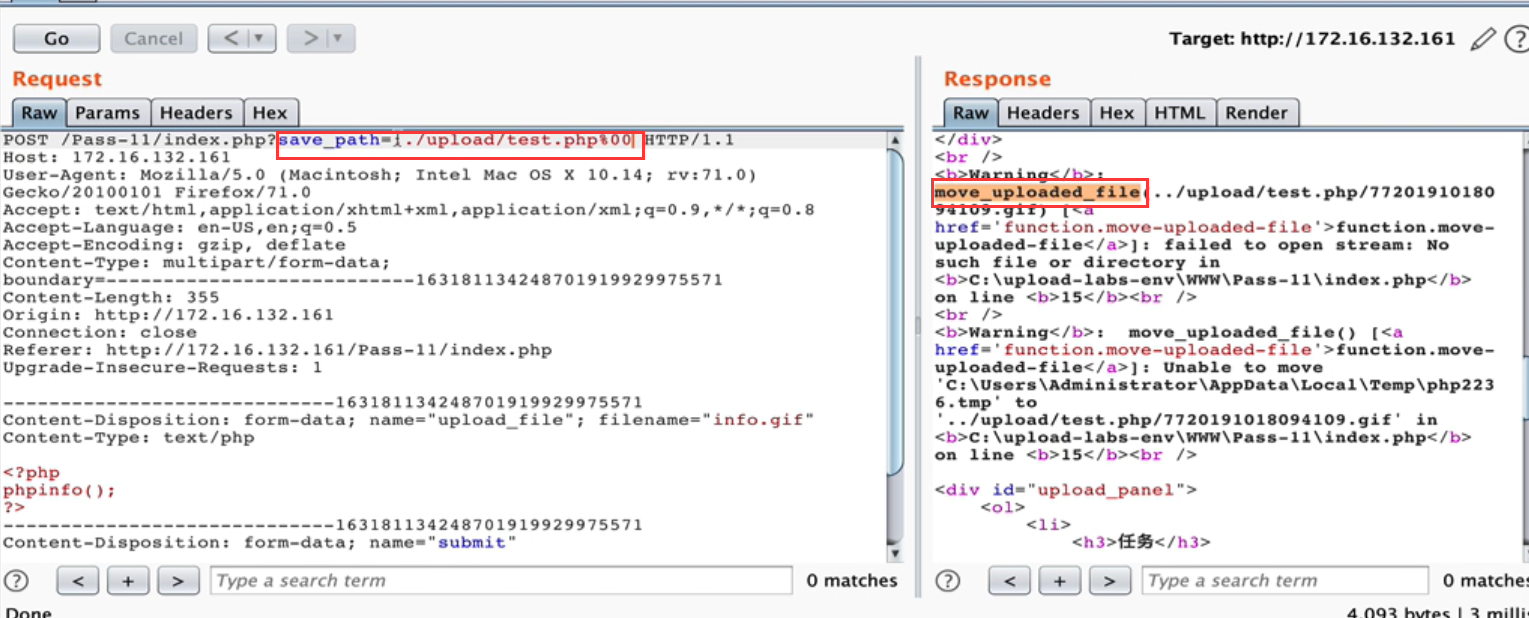Switch to the Response Headers tab

[1043, 113]
